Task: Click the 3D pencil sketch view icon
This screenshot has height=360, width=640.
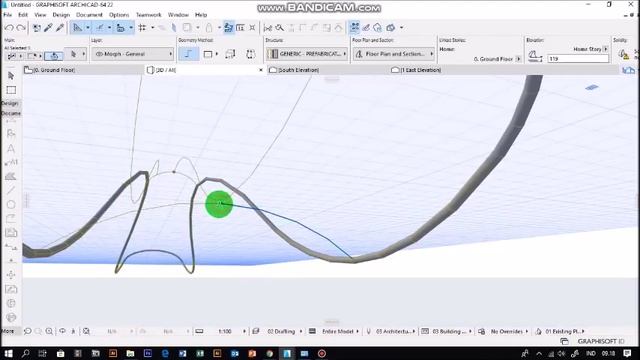Action: point(366,28)
